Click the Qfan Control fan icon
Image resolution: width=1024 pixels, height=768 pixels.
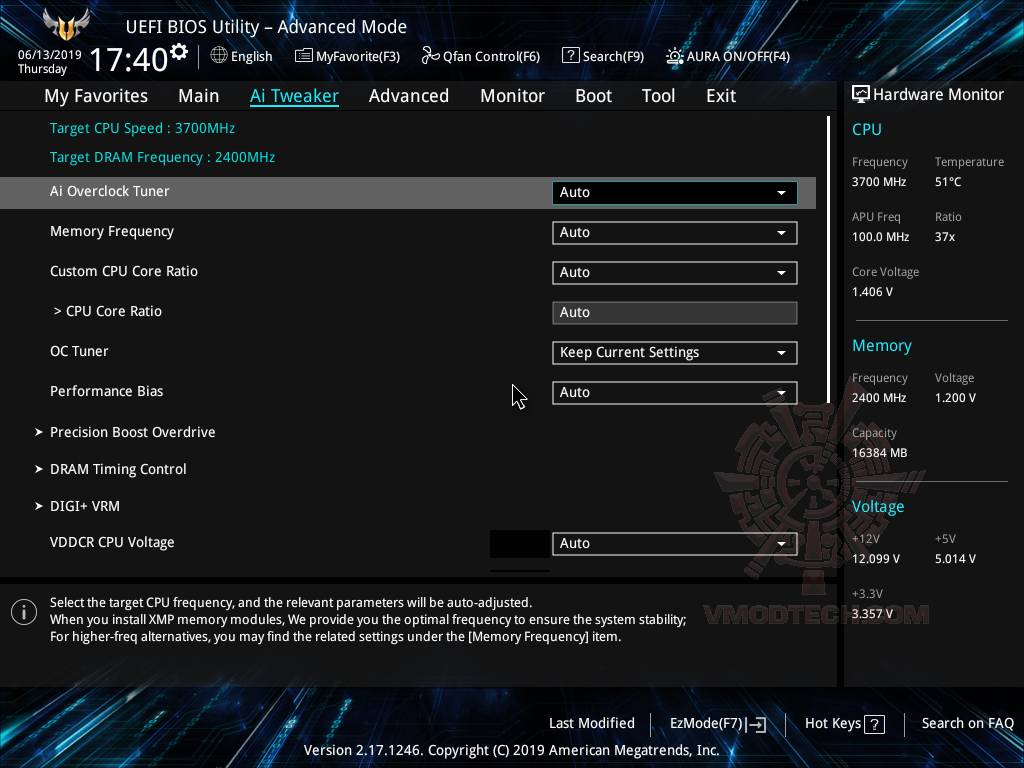tap(430, 56)
